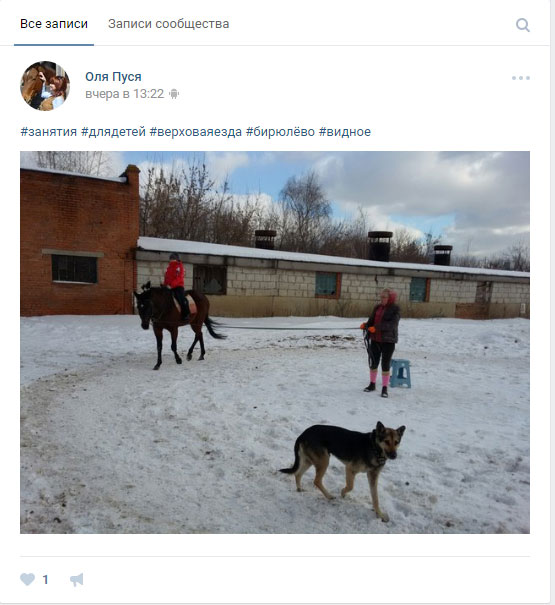Click the like count number 1
The width and height of the screenshot is (555, 605).
(x=45, y=579)
